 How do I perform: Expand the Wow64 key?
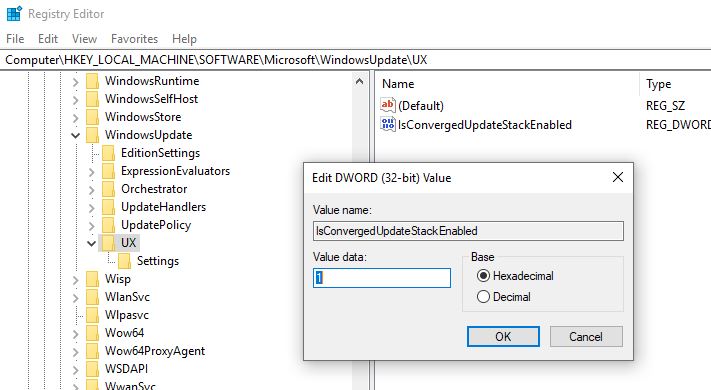click(x=76, y=334)
